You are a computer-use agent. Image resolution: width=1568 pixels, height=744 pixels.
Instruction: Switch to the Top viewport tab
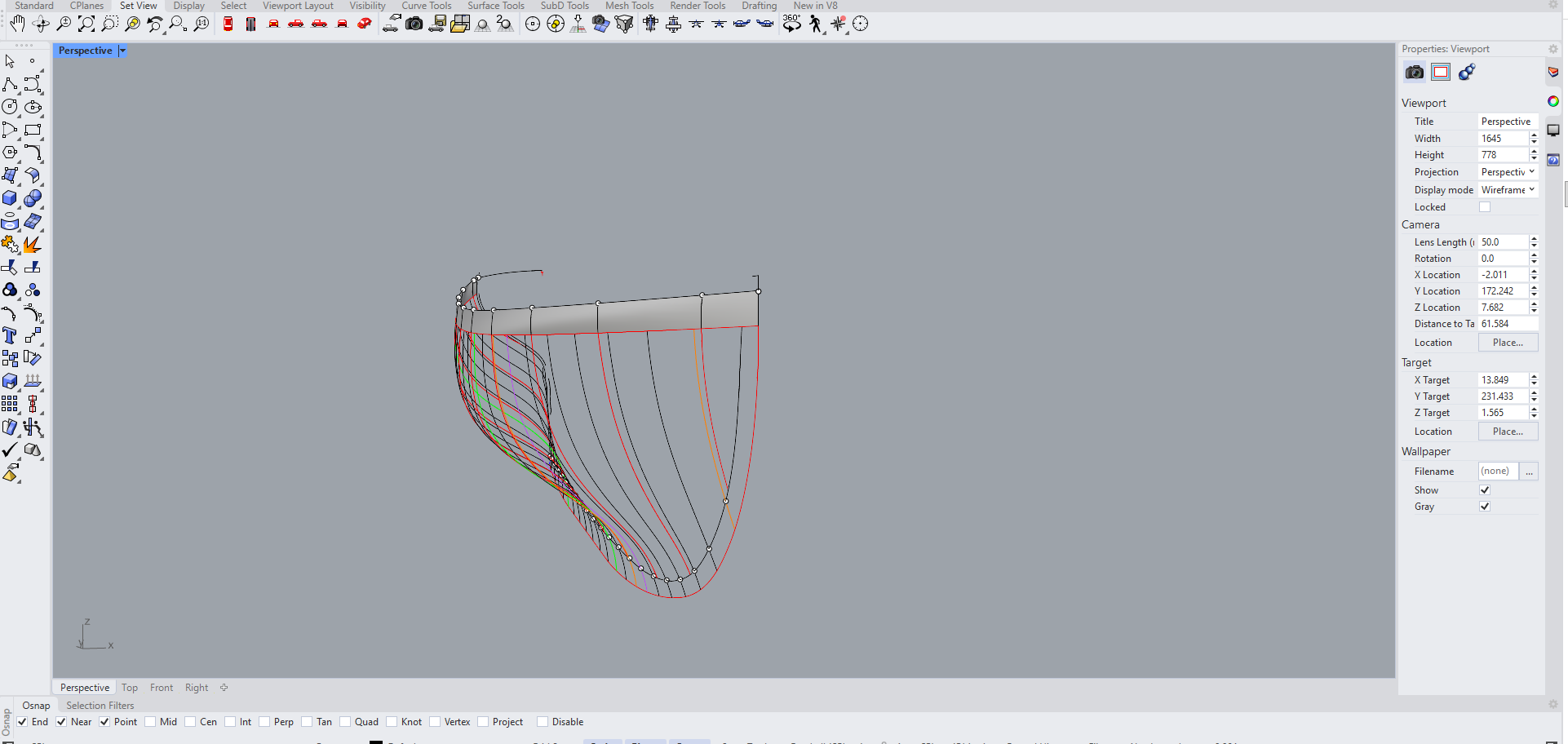pos(130,688)
